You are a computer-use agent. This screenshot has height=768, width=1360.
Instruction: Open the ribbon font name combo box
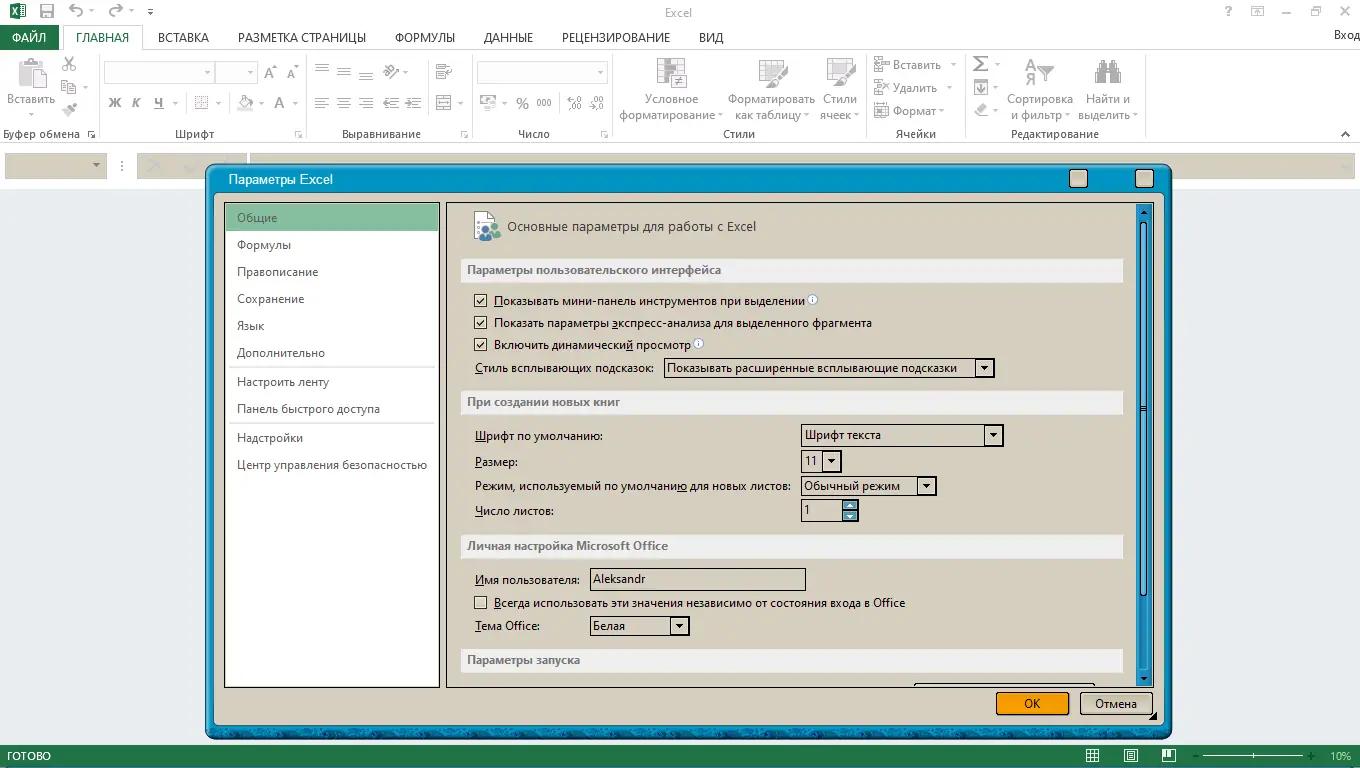point(159,73)
